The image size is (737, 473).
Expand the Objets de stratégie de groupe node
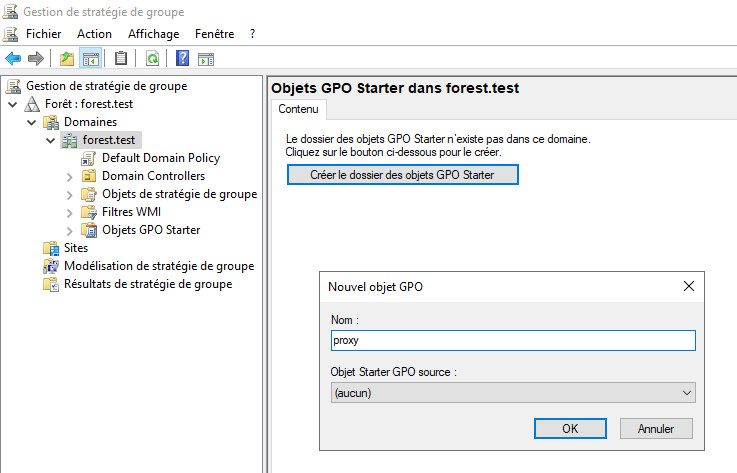tap(70, 194)
